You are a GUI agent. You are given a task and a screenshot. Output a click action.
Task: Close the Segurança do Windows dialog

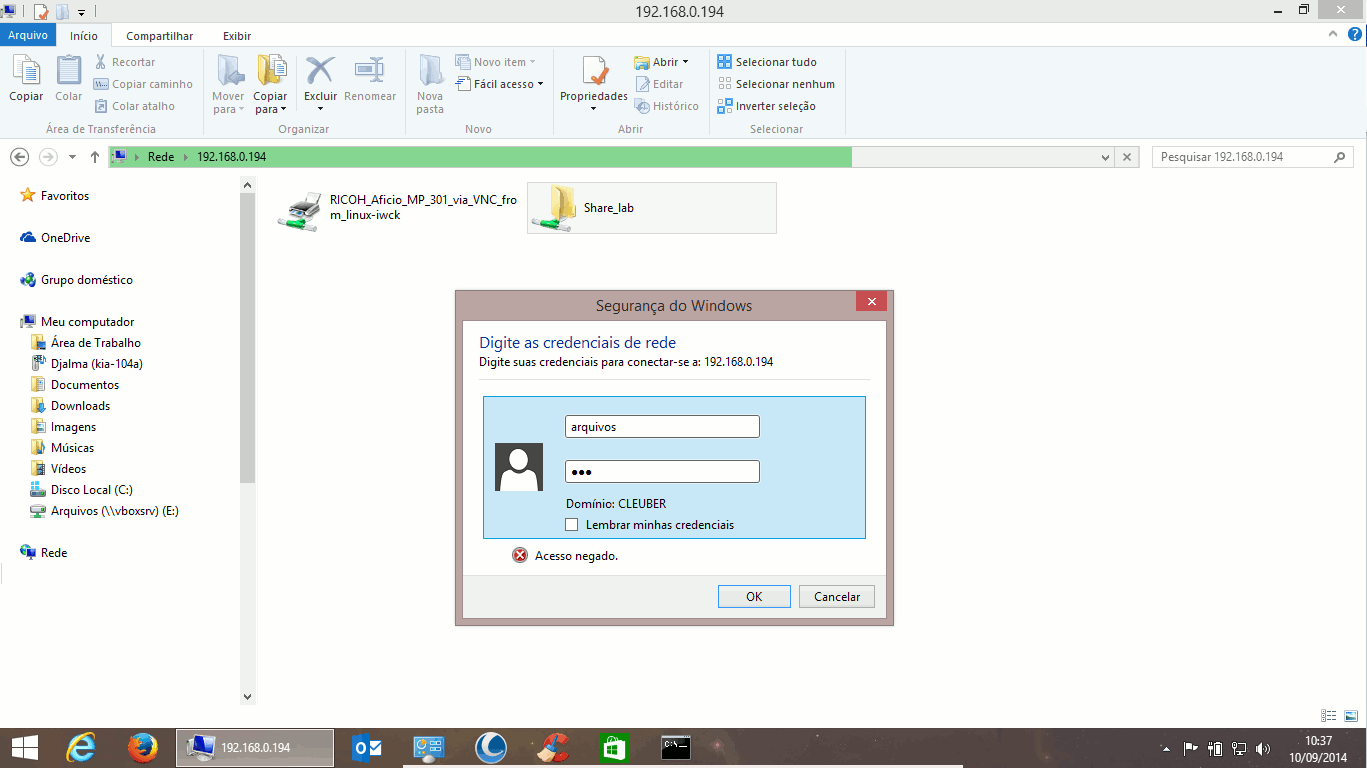[871, 302]
